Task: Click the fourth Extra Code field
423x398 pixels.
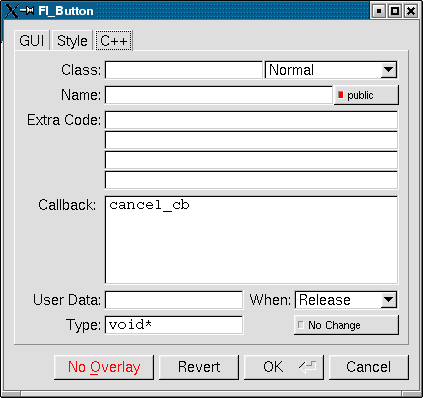Action: pos(251,180)
